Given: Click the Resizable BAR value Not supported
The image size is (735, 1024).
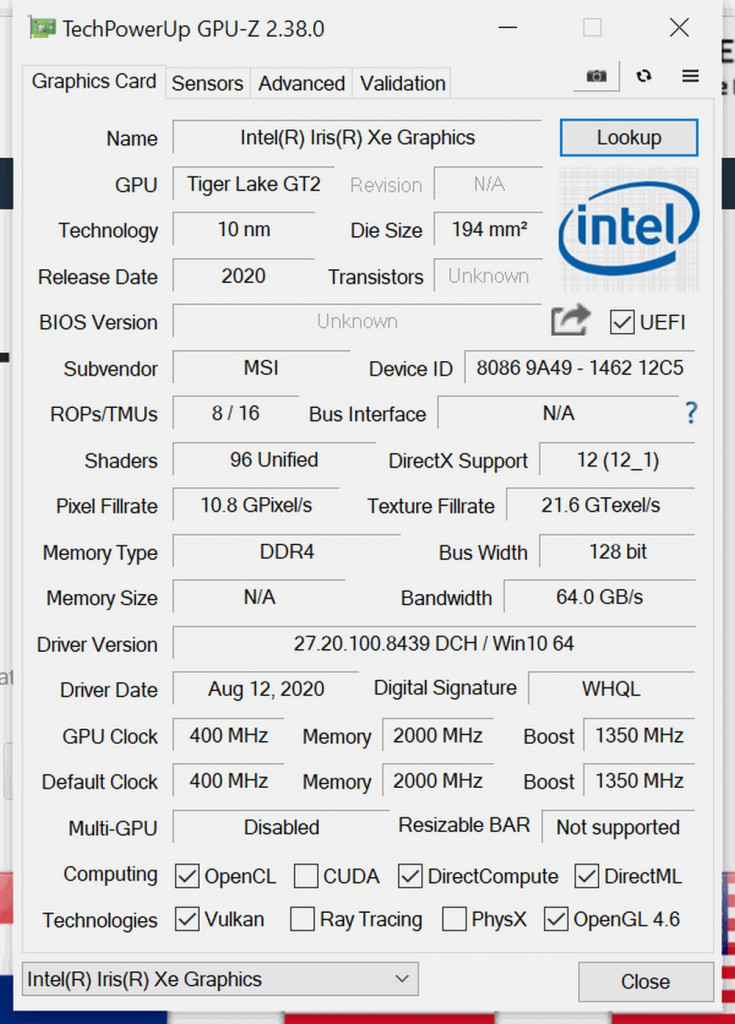Looking at the screenshot, I should click(x=618, y=827).
